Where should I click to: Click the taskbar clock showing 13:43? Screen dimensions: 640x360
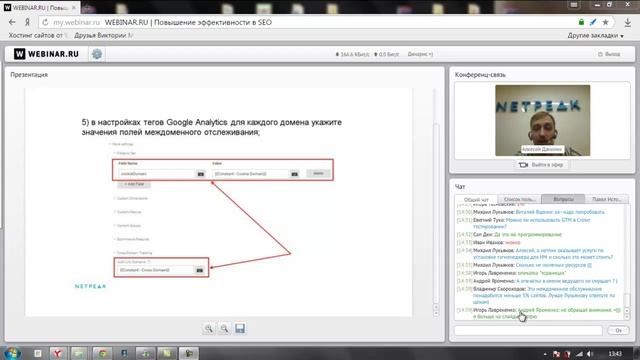tap(615, 353)
